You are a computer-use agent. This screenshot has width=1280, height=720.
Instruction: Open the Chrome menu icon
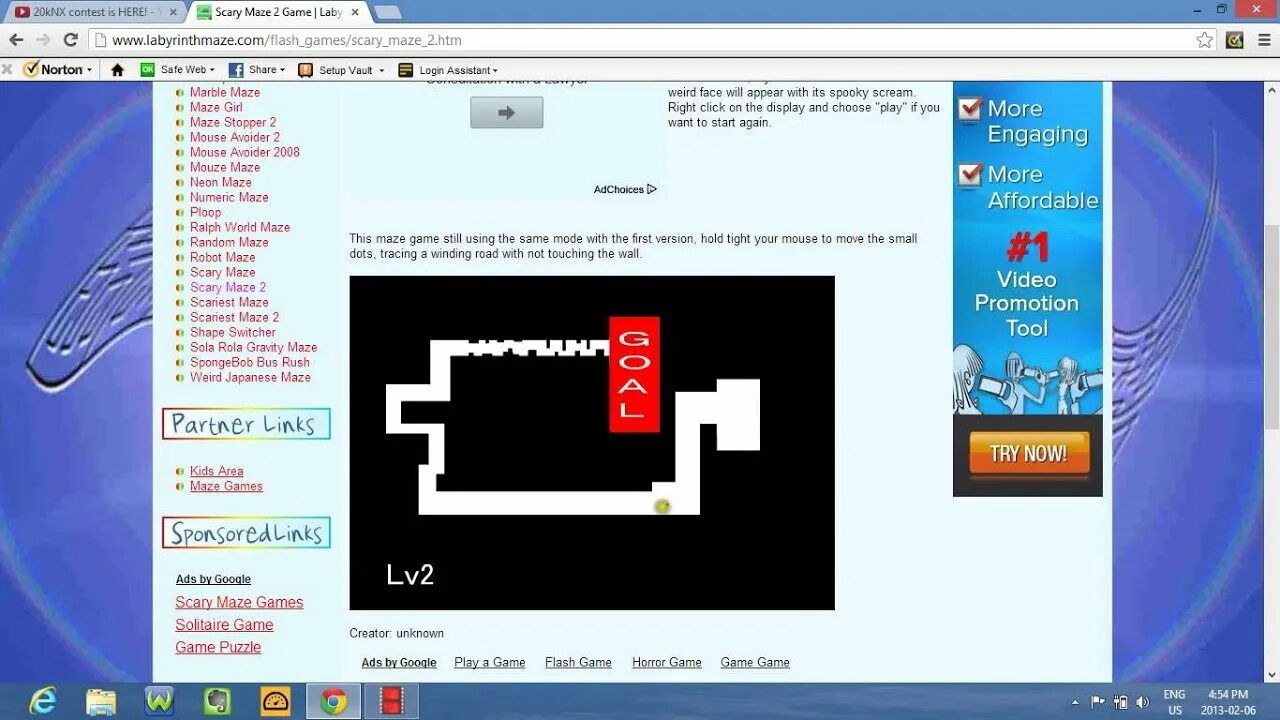tap(1265, 40)
